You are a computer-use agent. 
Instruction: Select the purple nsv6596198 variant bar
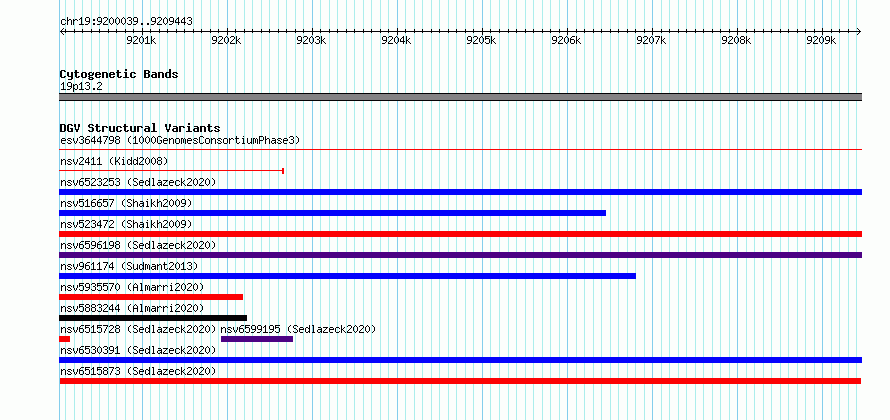[460, 255]
